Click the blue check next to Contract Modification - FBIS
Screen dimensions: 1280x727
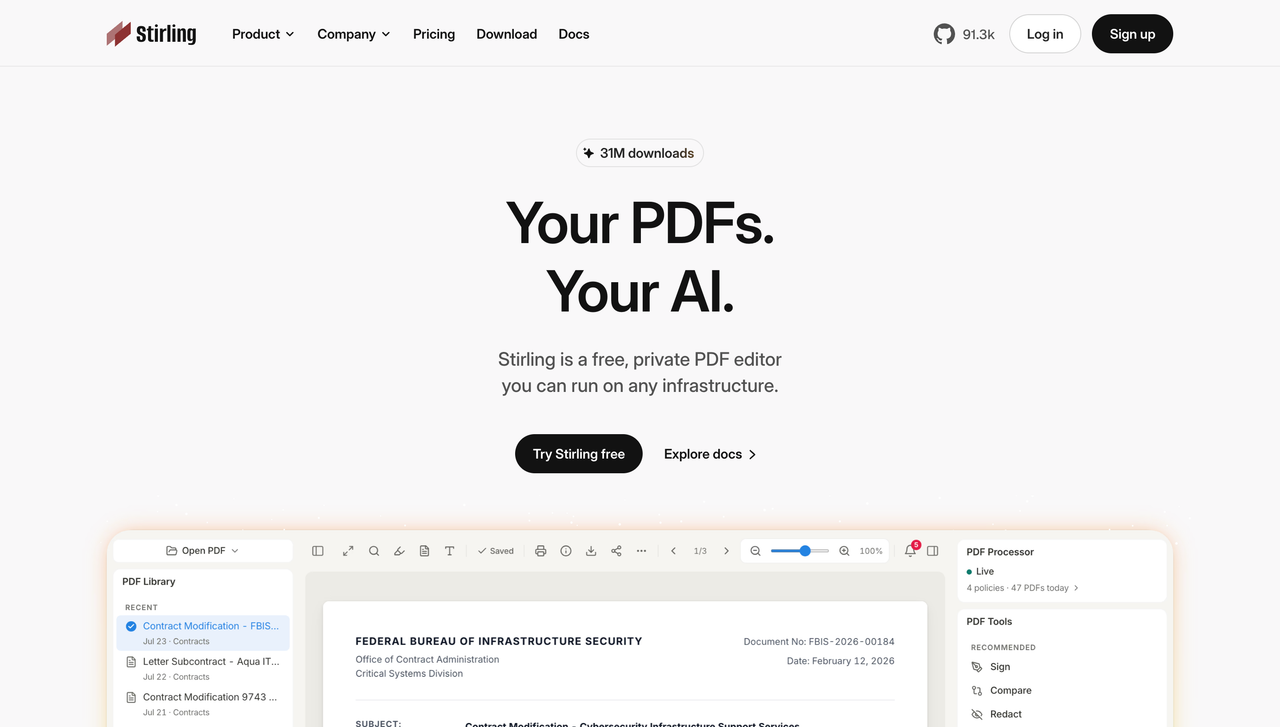point(131,627)
